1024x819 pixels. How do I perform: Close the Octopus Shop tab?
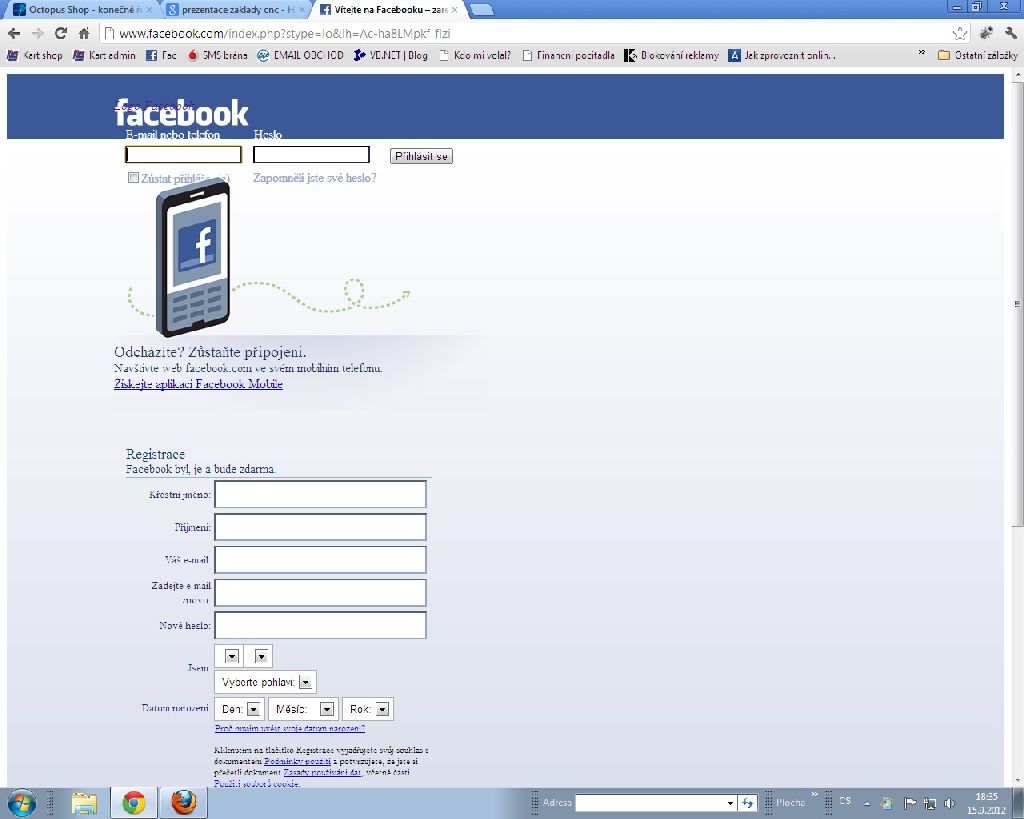click(x=149, y=10)
